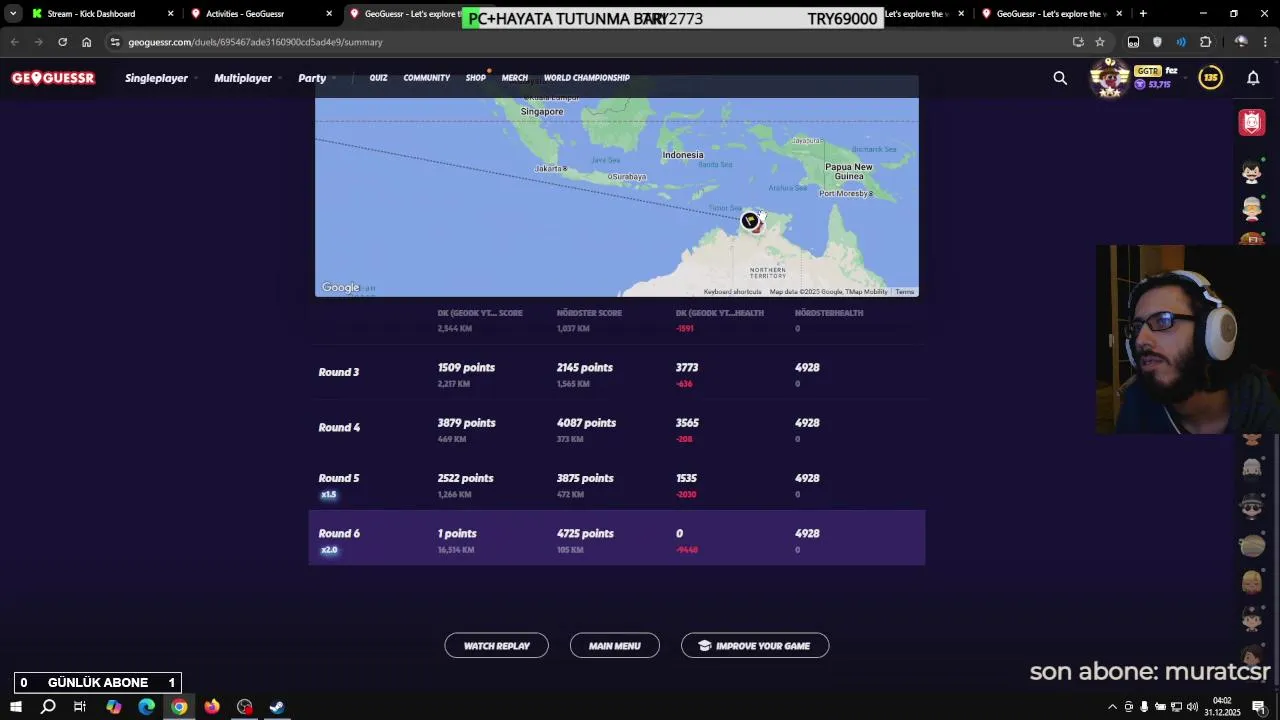Bookmark this page with the star icon

click(1100, 42)
